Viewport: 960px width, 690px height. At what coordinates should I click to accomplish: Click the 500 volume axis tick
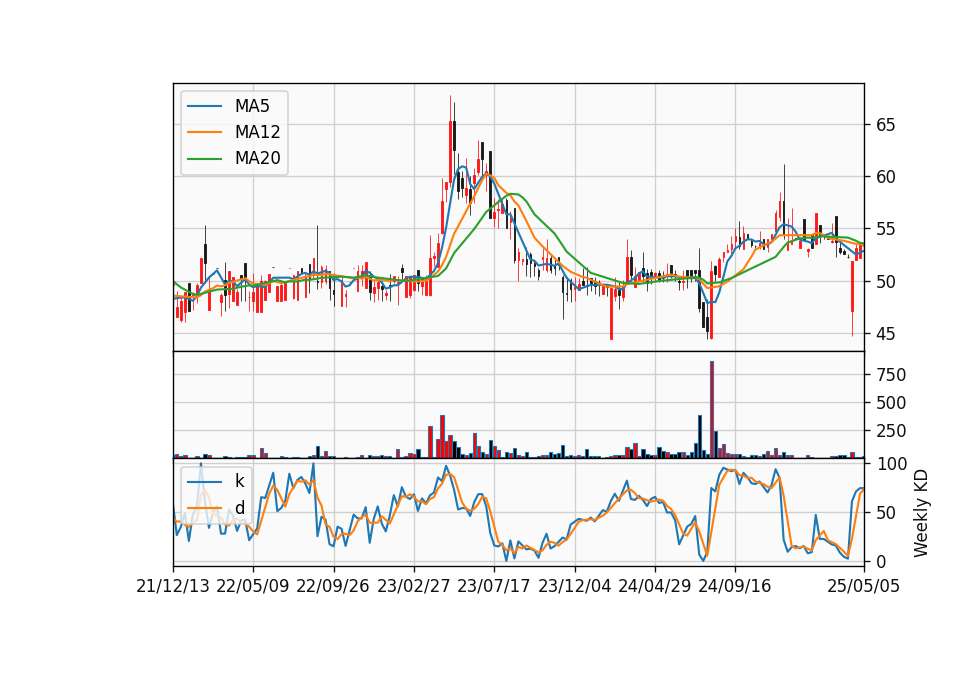click(x=891, y=403)
